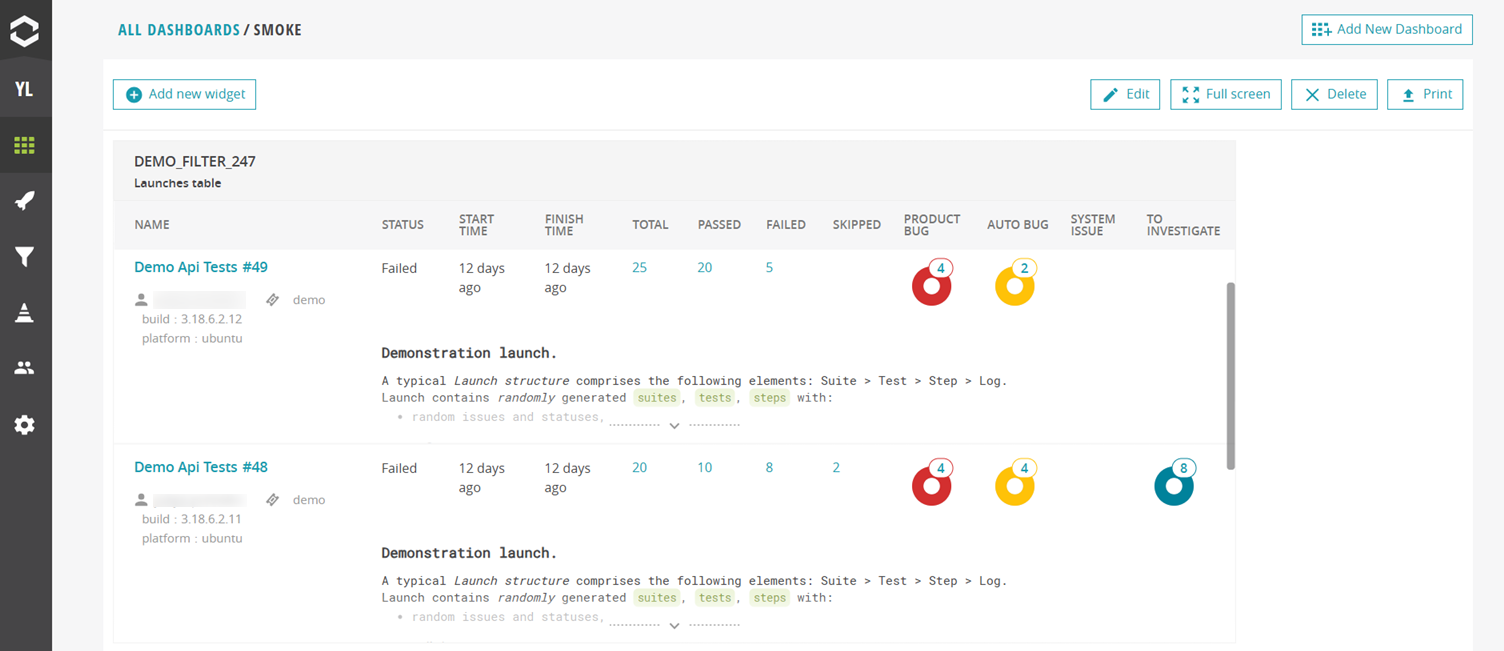The height and width of the screenshot is (651, 1504).
Task: Click the red Product Bug donut for launch #49
Action: (x=931, y=287)
